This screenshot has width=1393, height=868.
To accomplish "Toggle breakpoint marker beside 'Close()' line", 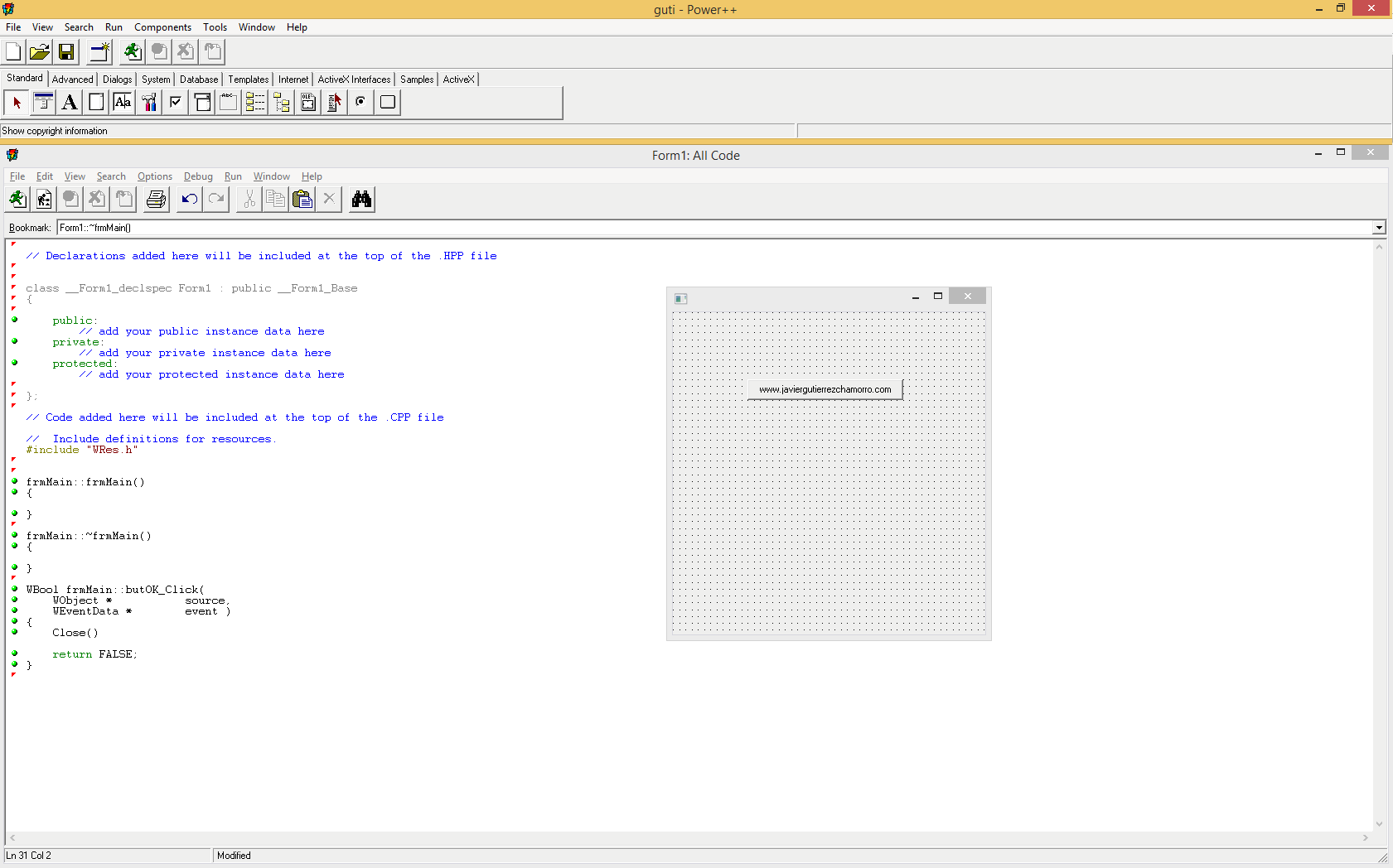I will [x=14, y=632].
